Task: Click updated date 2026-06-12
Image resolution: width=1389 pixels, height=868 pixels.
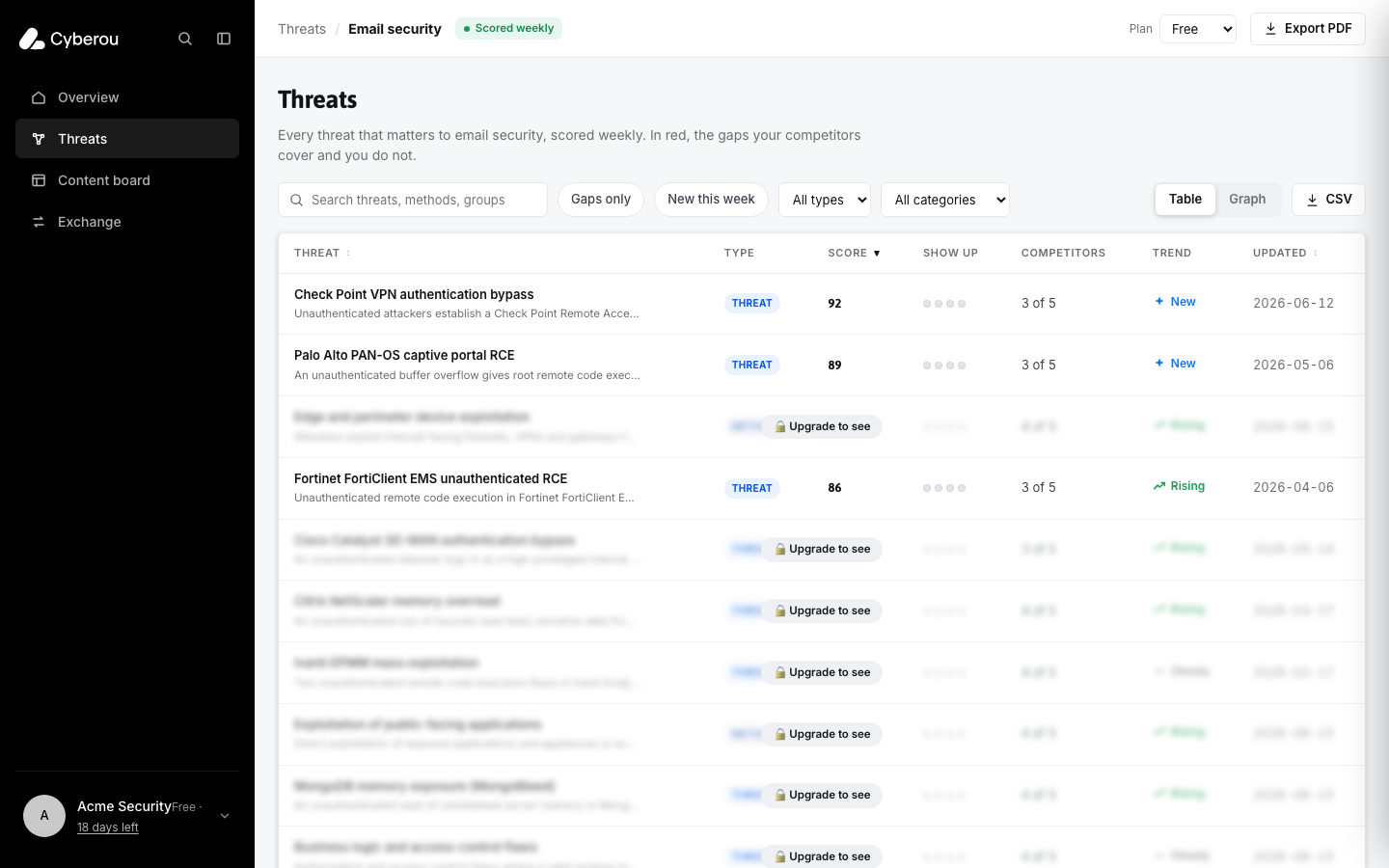Action: [1294, 303]
